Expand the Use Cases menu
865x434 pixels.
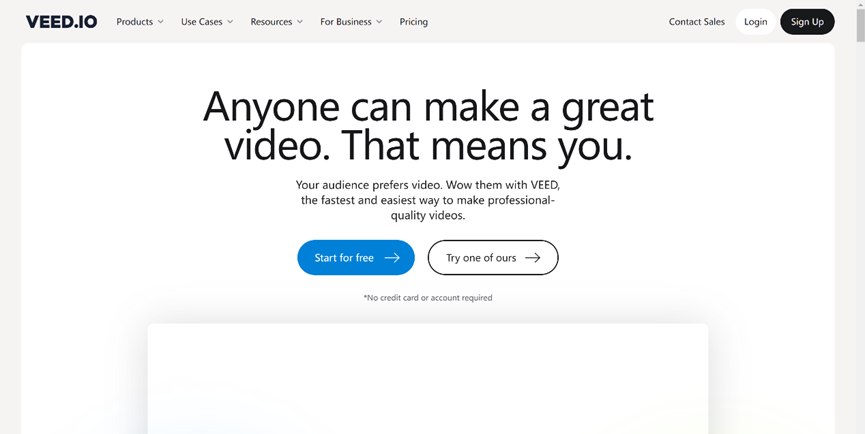click(x=207, y=22)
